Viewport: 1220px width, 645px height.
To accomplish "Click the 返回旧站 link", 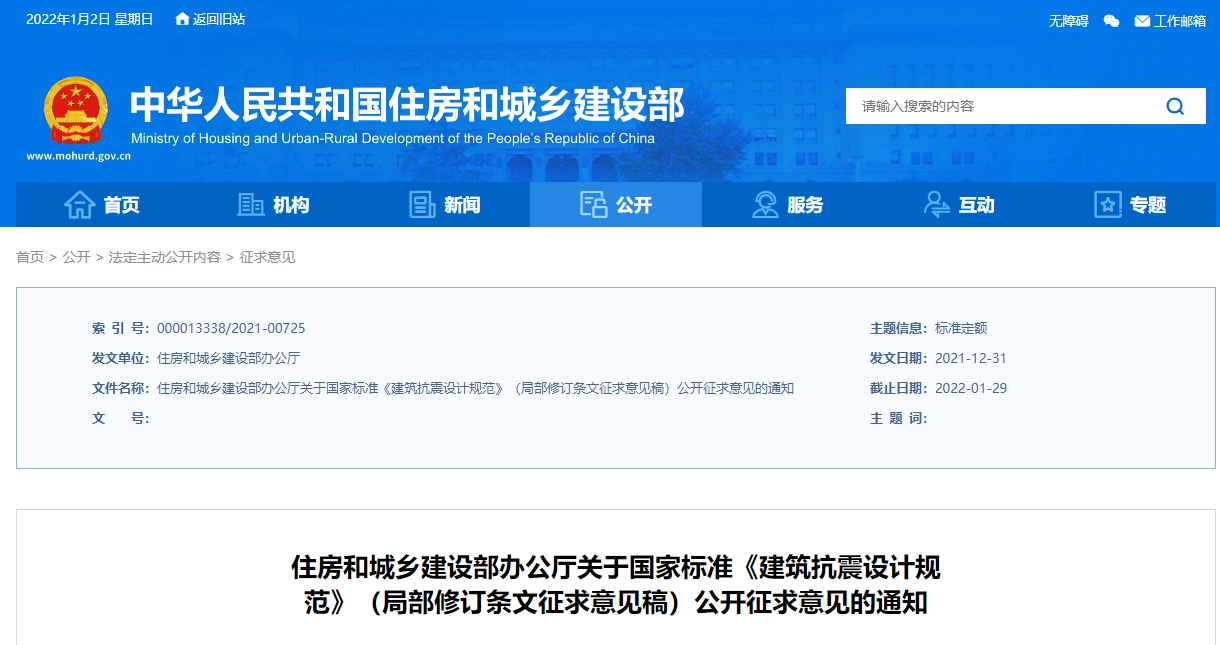I will [x=219, y=19].
